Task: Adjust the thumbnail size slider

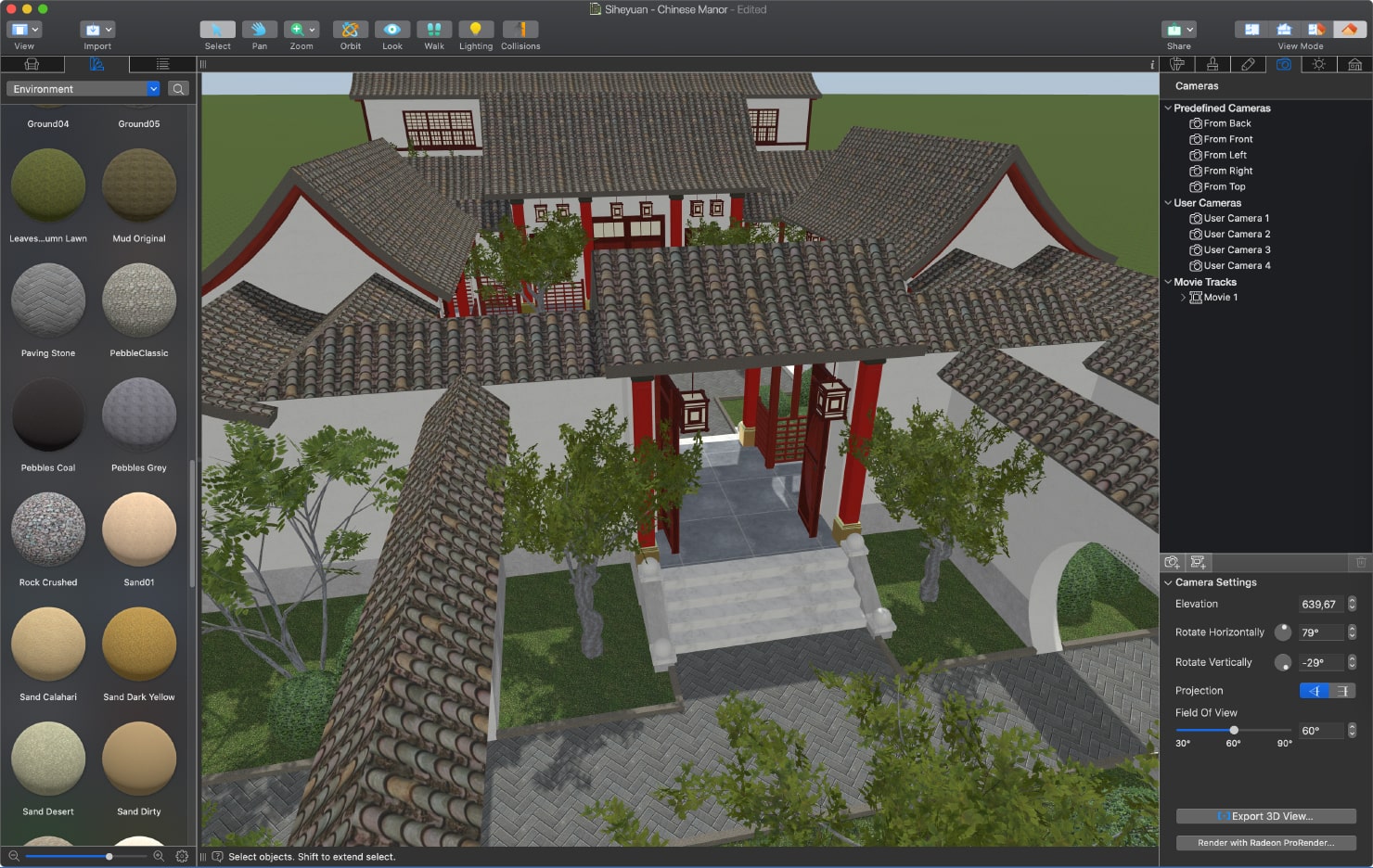Action: pyautogui.click(x=85, y=856)
